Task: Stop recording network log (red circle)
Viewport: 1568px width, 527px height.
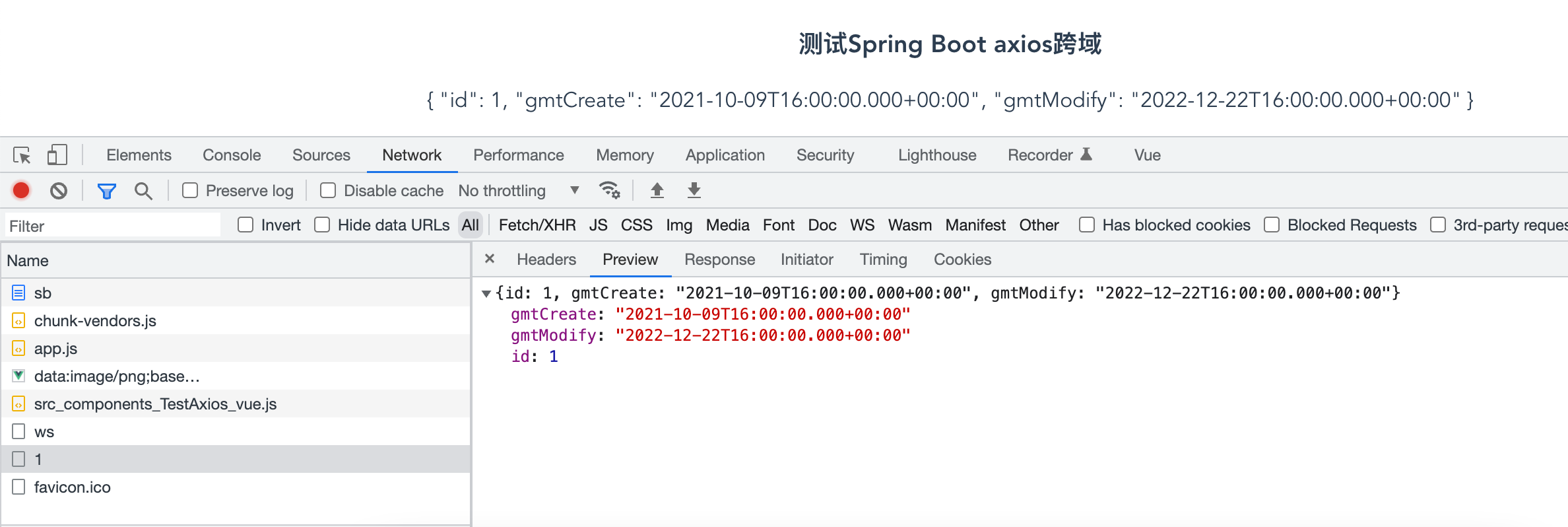Action: click(x=21, y=191)
